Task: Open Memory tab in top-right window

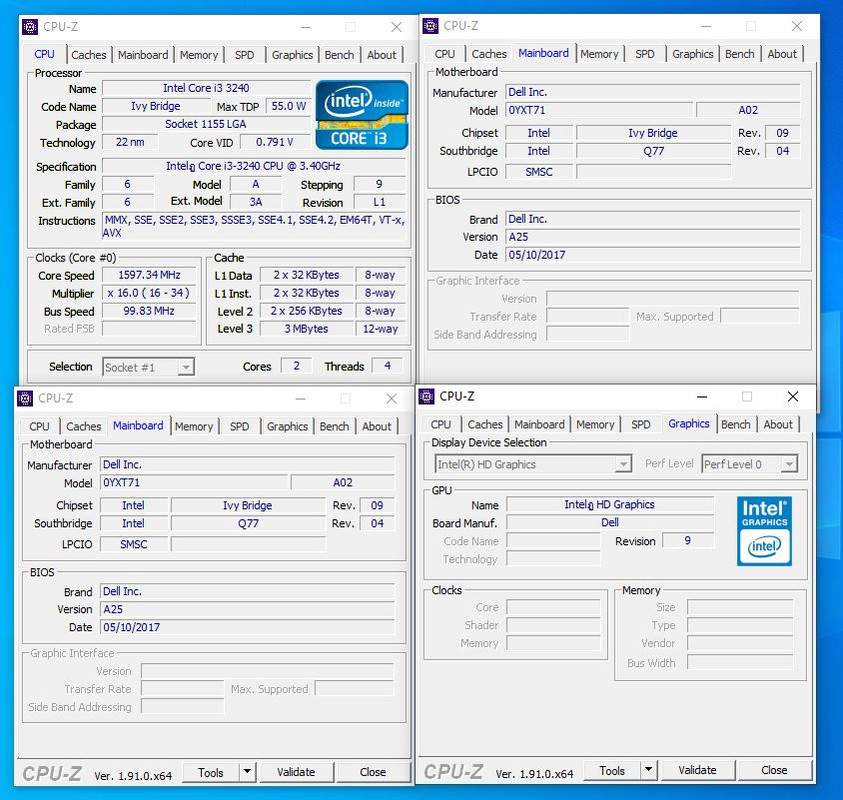Action: [x=599, y=54]
